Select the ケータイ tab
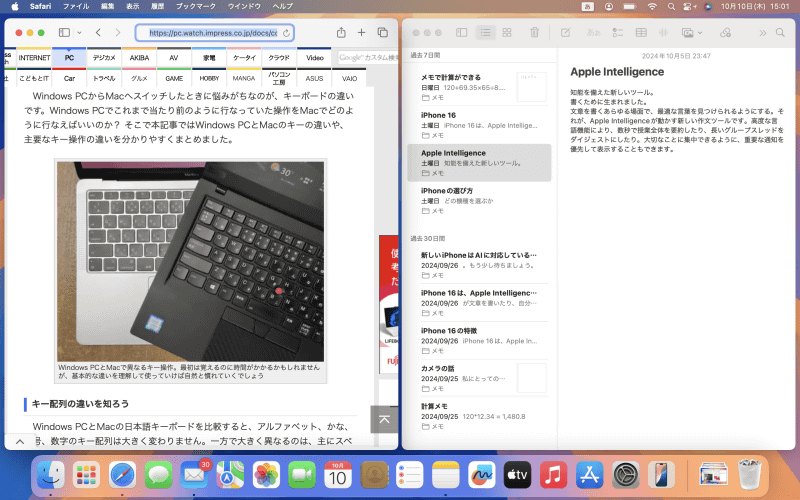The width and height of the screenshot is (800, 500). pos(244,58)
